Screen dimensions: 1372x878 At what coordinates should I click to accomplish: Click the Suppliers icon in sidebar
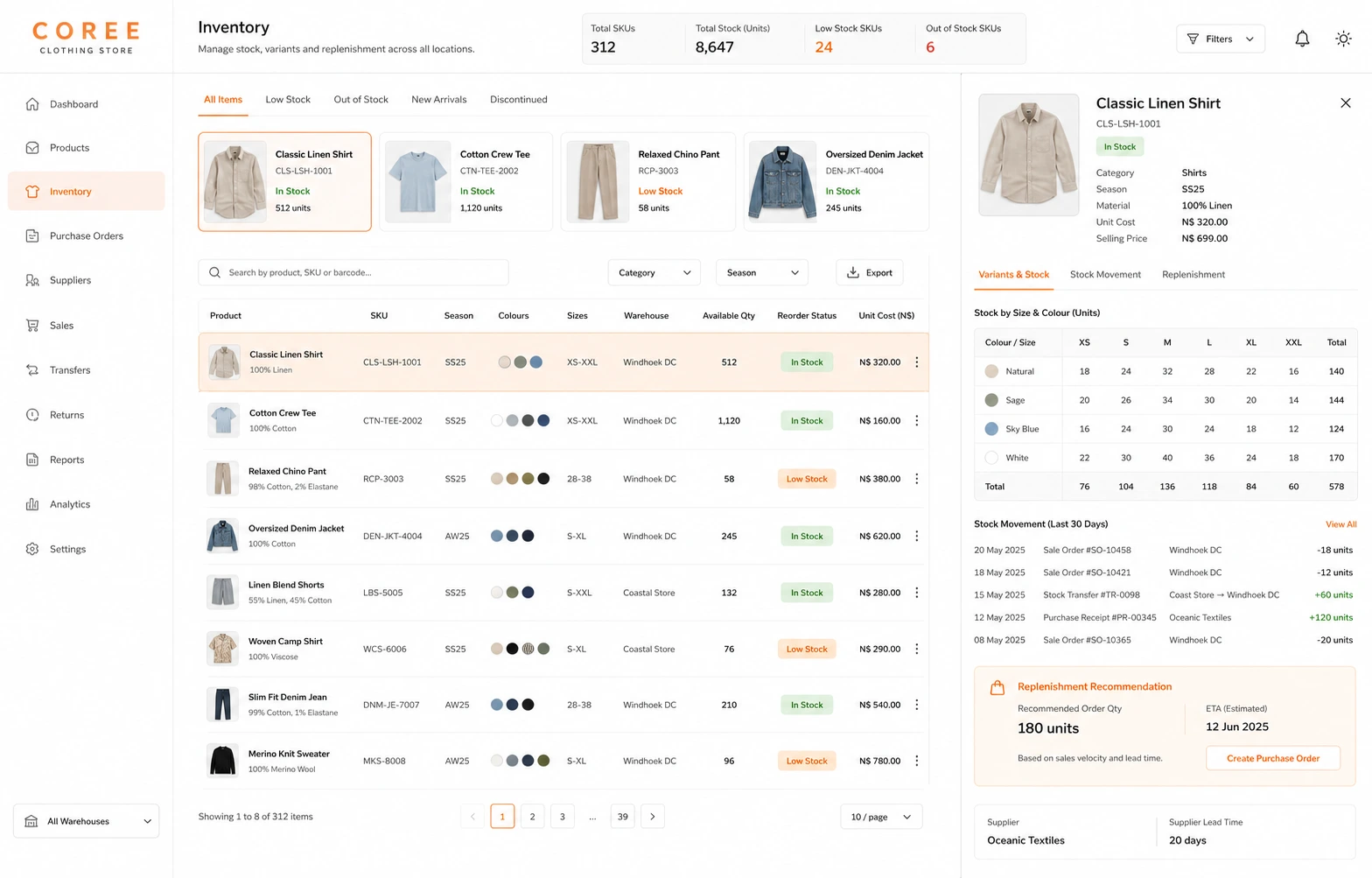(x=32, y=281)
